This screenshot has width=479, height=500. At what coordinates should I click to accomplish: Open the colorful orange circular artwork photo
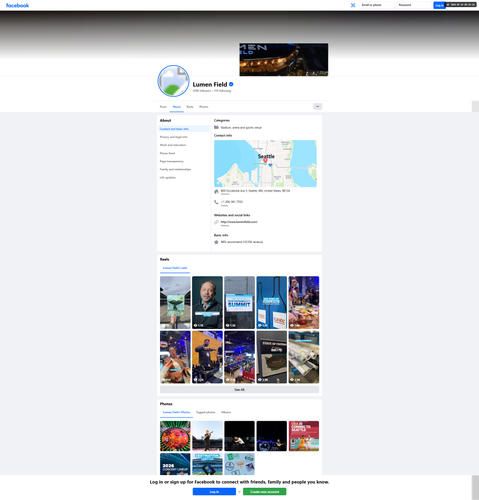click(175, 436)
